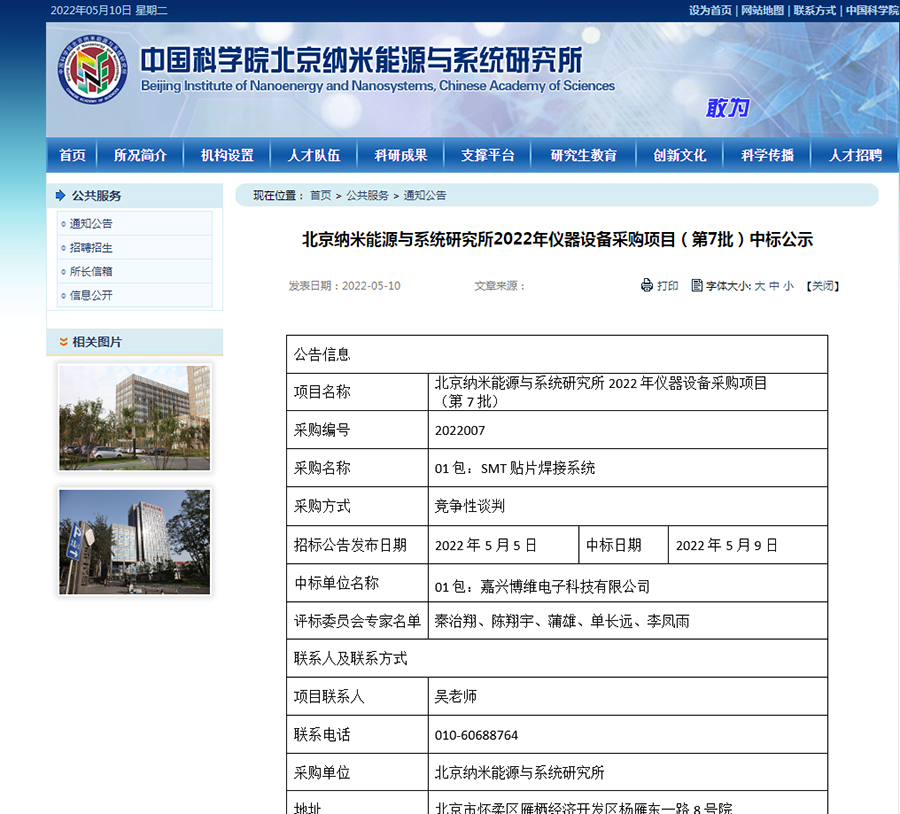Open the 研究生教育 menu item
This screenshot has width=900, height=814.
click(x=584, y=155)
